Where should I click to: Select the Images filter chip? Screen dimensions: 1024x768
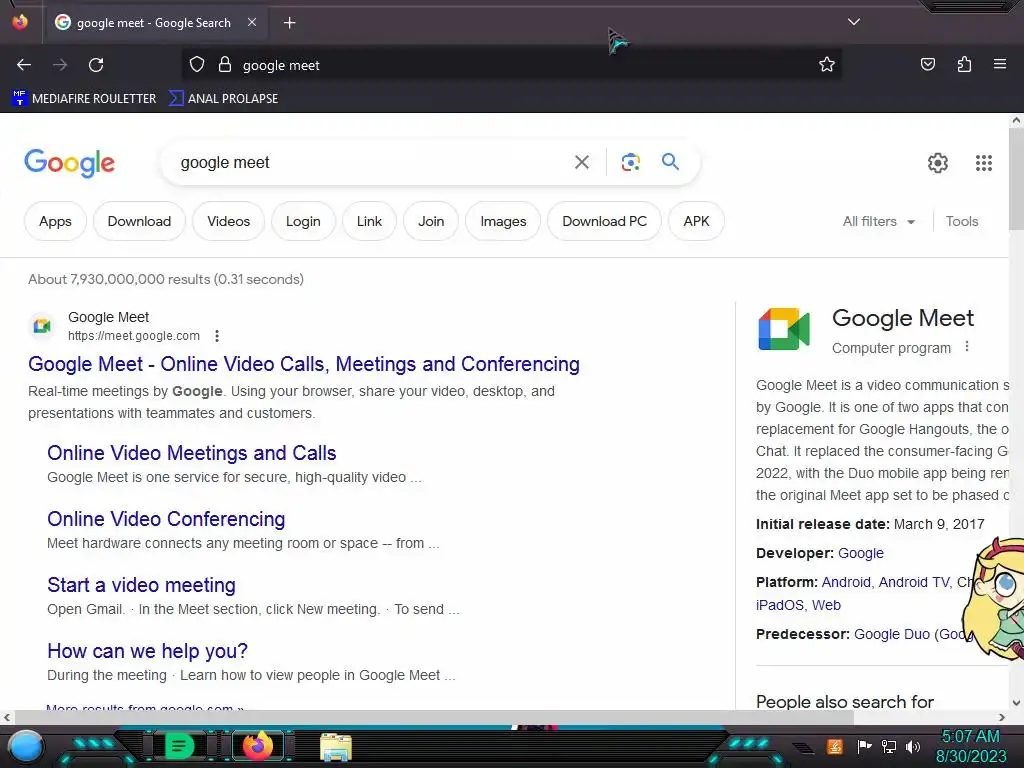point(503,221)
